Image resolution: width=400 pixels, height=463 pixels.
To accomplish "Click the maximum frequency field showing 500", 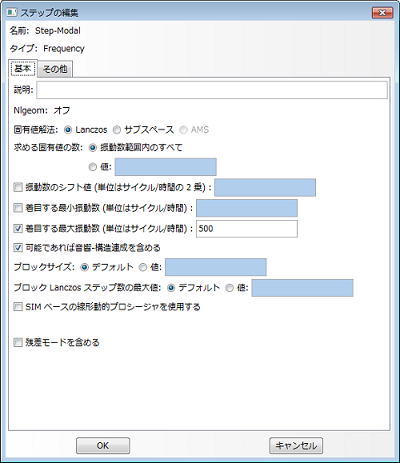I will coord(247,229).
